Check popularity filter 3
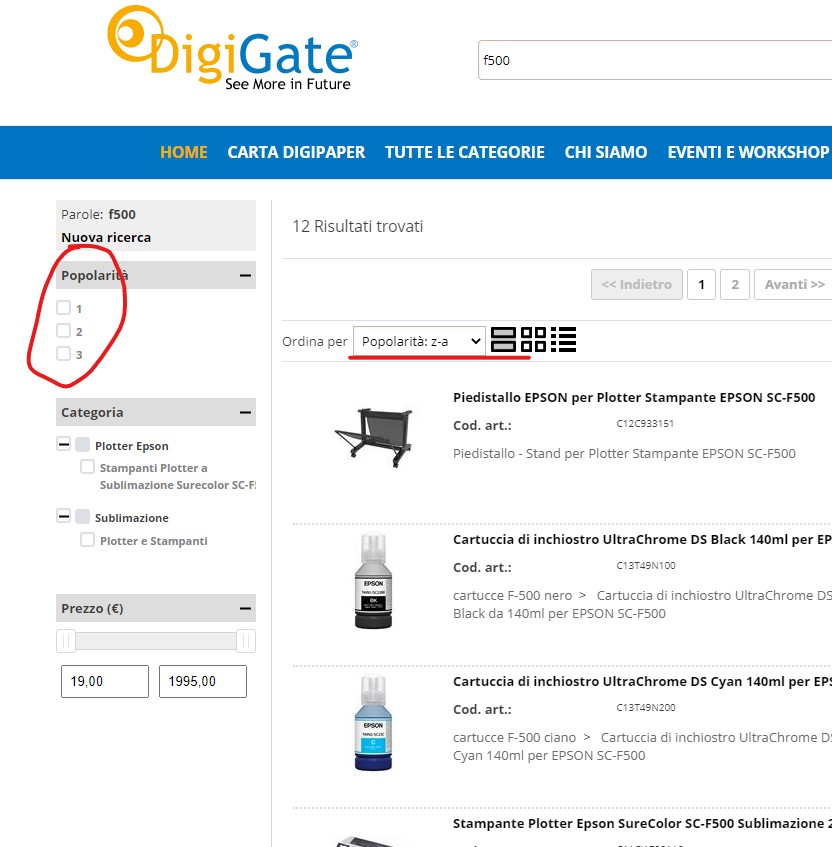 [64, 354]
